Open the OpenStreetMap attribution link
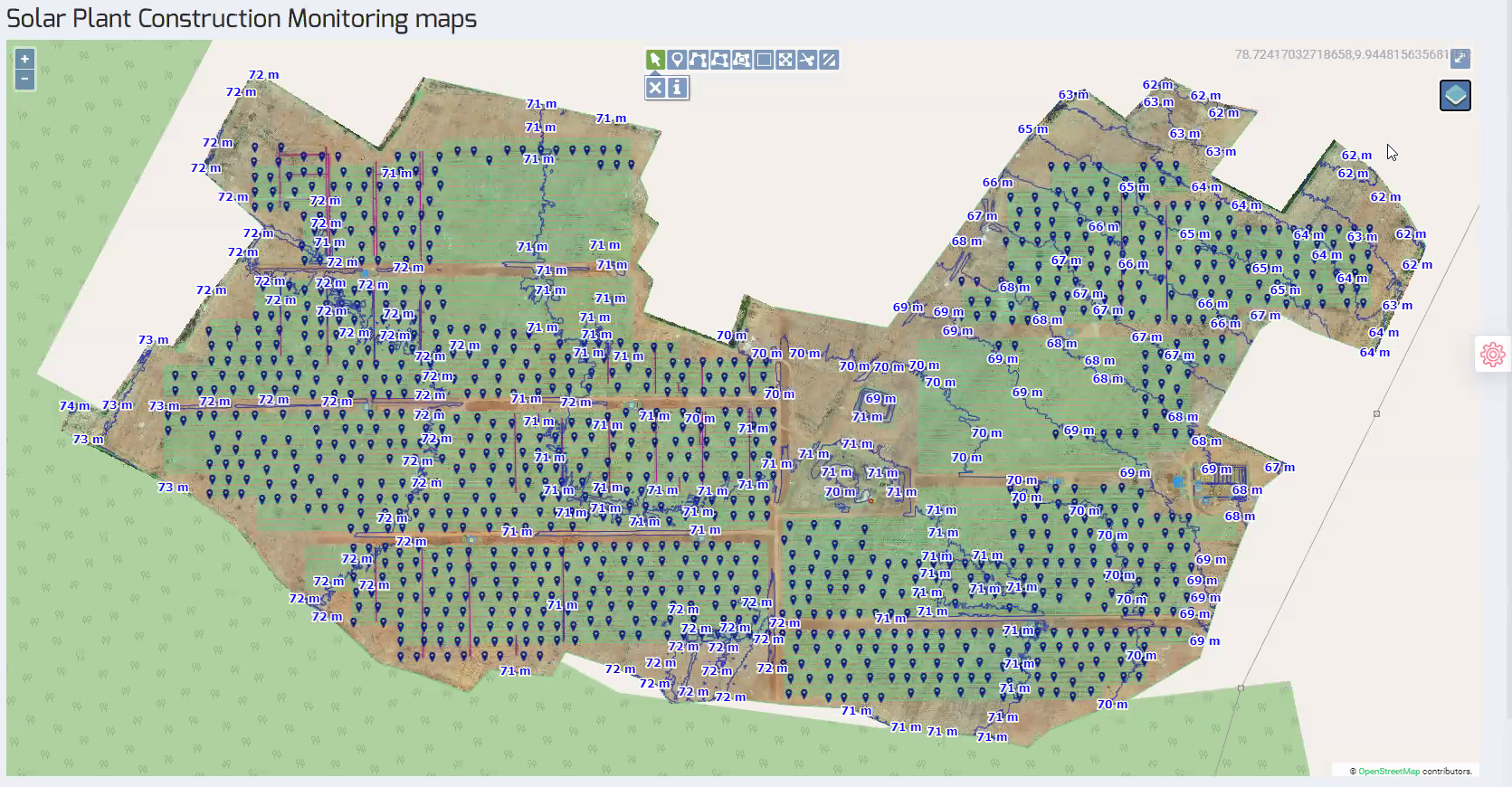This screenshot has width=1512, height=787. tap(1388, 772)
